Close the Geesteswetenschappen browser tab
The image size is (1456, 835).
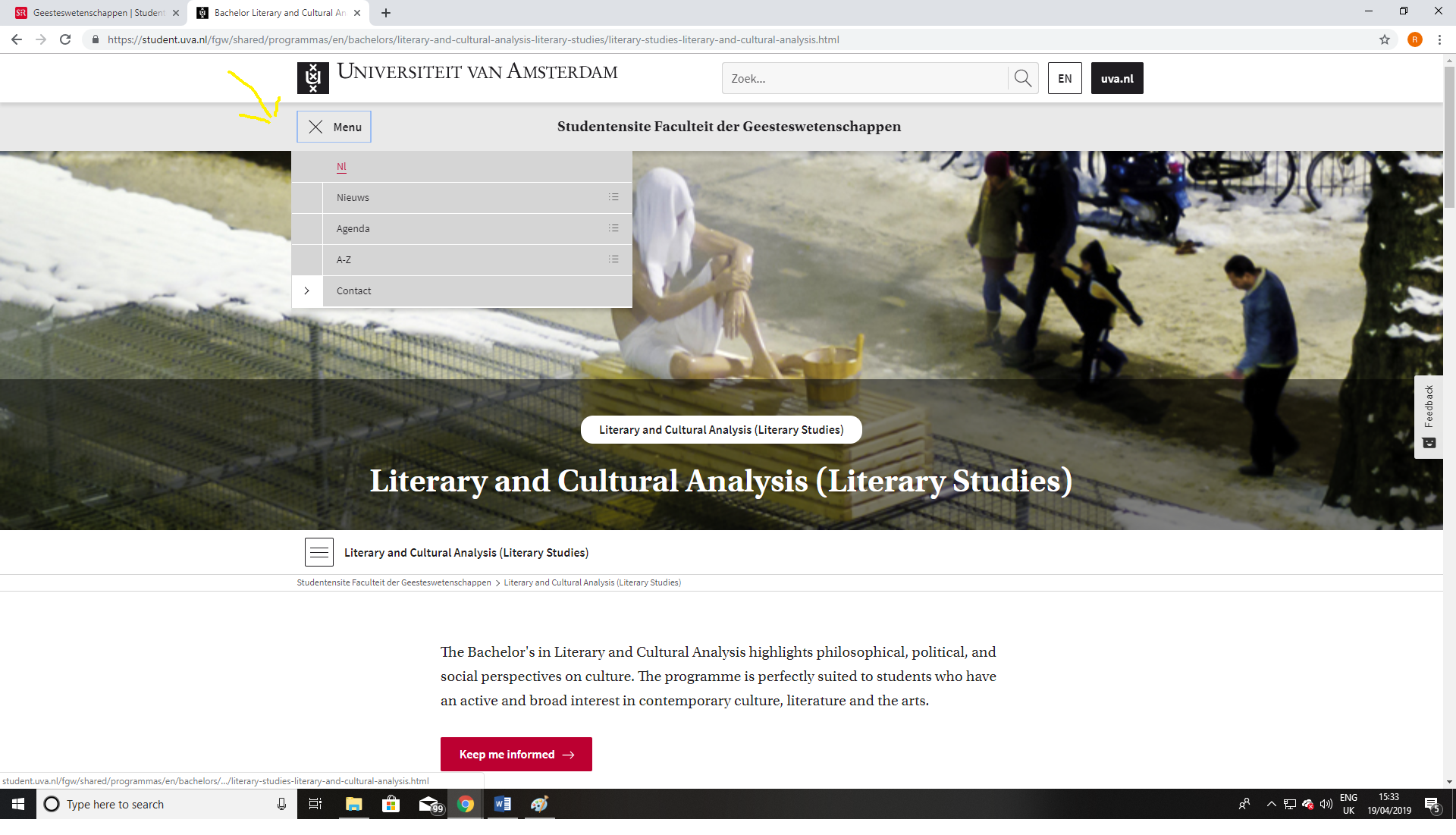(176, 13)
